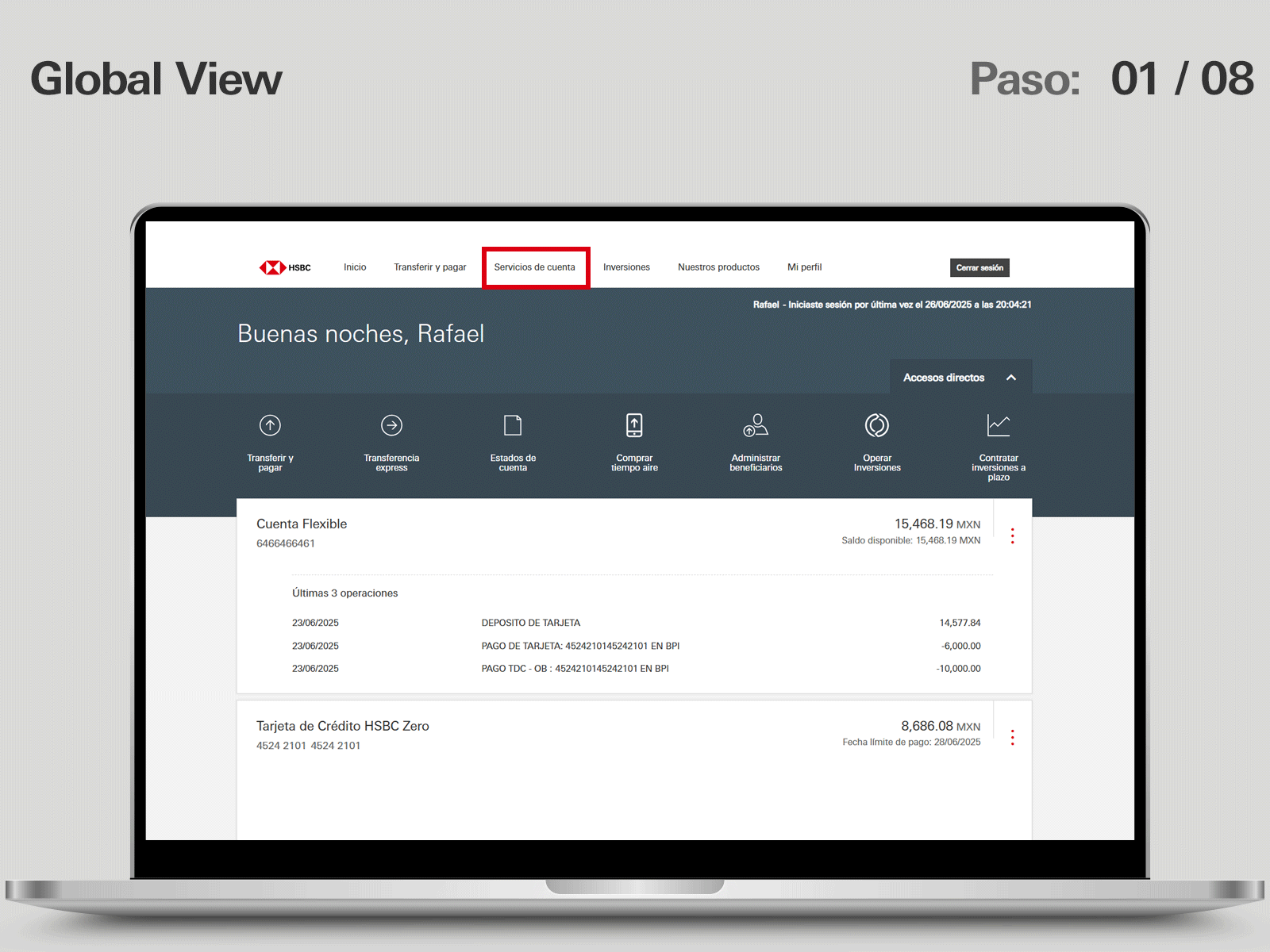Open the Nuestros productos menu
This screenshot has height=952, width=1270.
pyautogui.click(x=718, y=267)
